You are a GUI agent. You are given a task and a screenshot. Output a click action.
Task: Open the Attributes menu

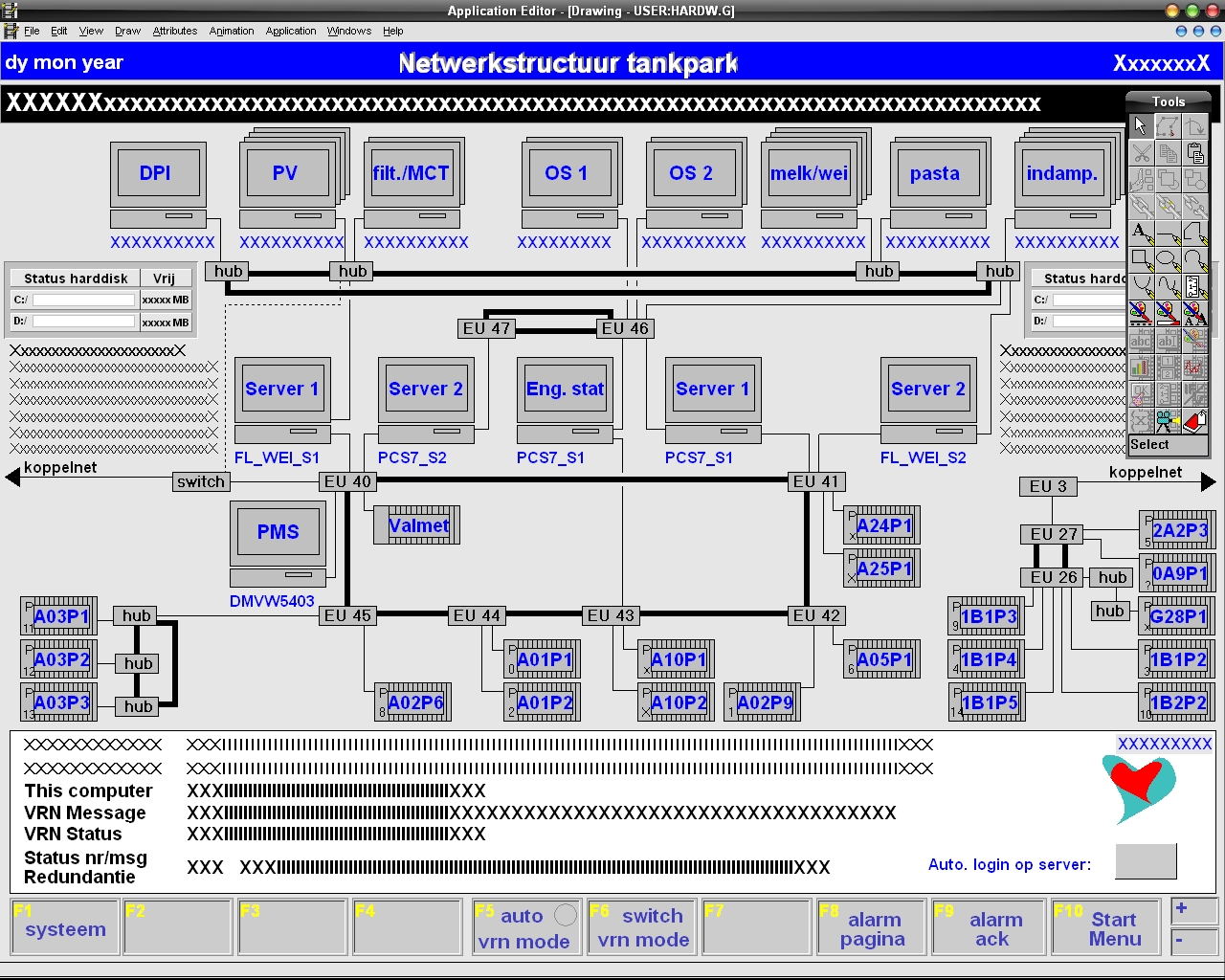click(x=175, y=31)
